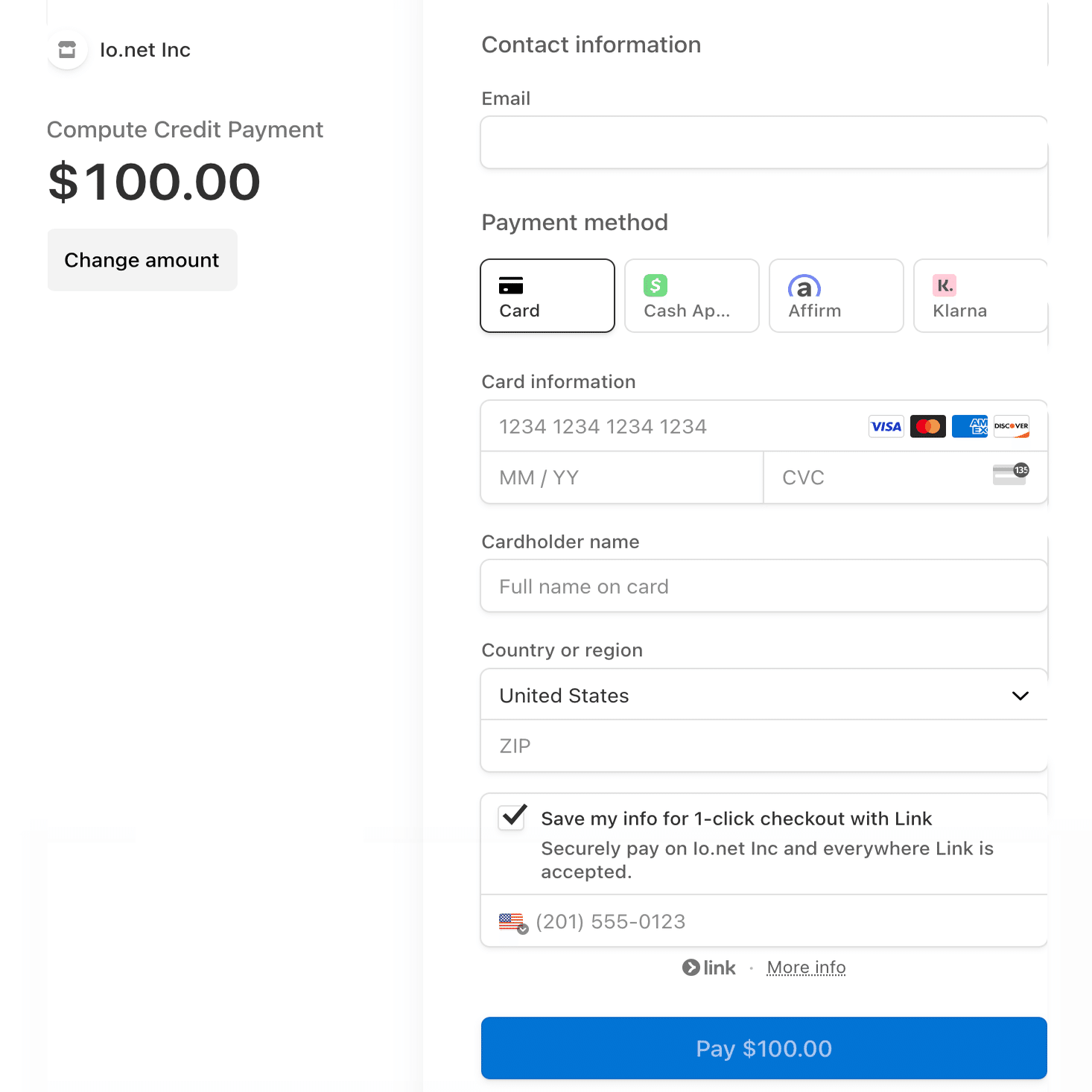The height and width of the screenshot is (1092, 1092).
Task: Focus the Email input field
Action: [x=763, y=142]
